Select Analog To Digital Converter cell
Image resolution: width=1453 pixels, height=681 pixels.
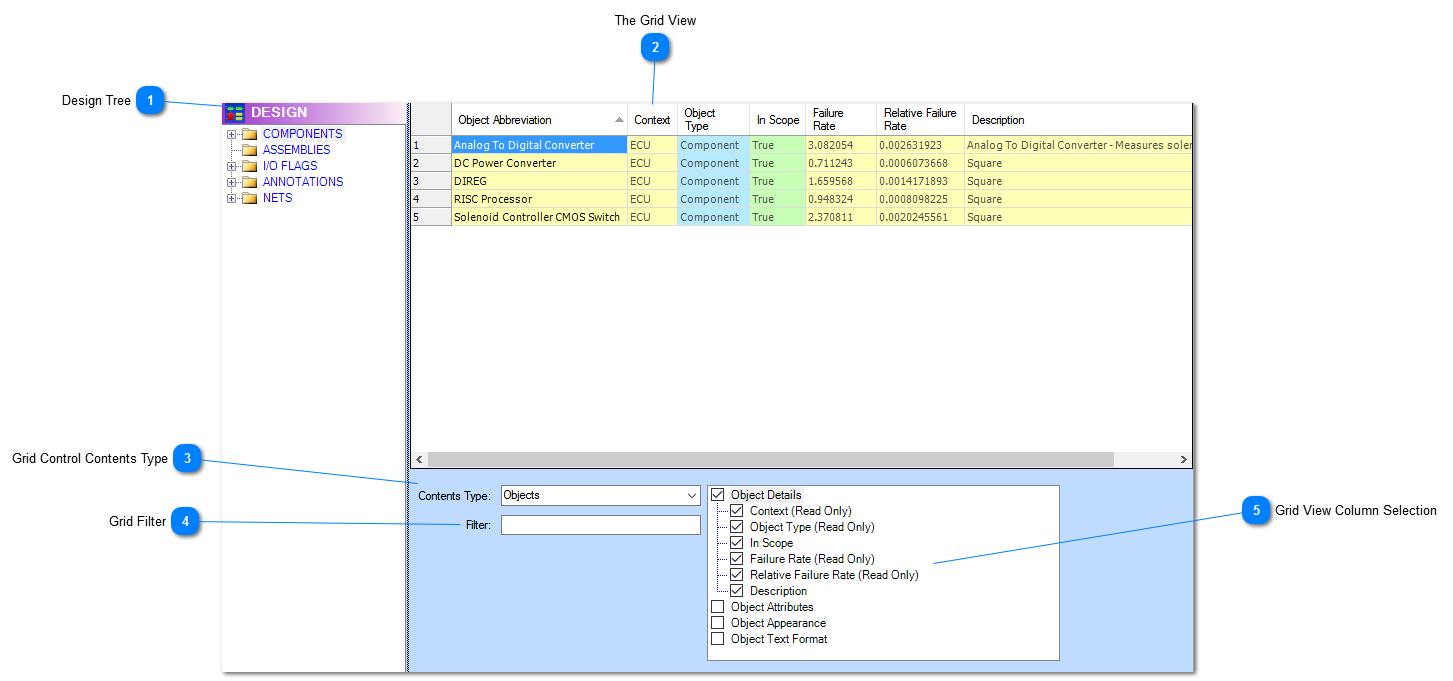point(539,145)
